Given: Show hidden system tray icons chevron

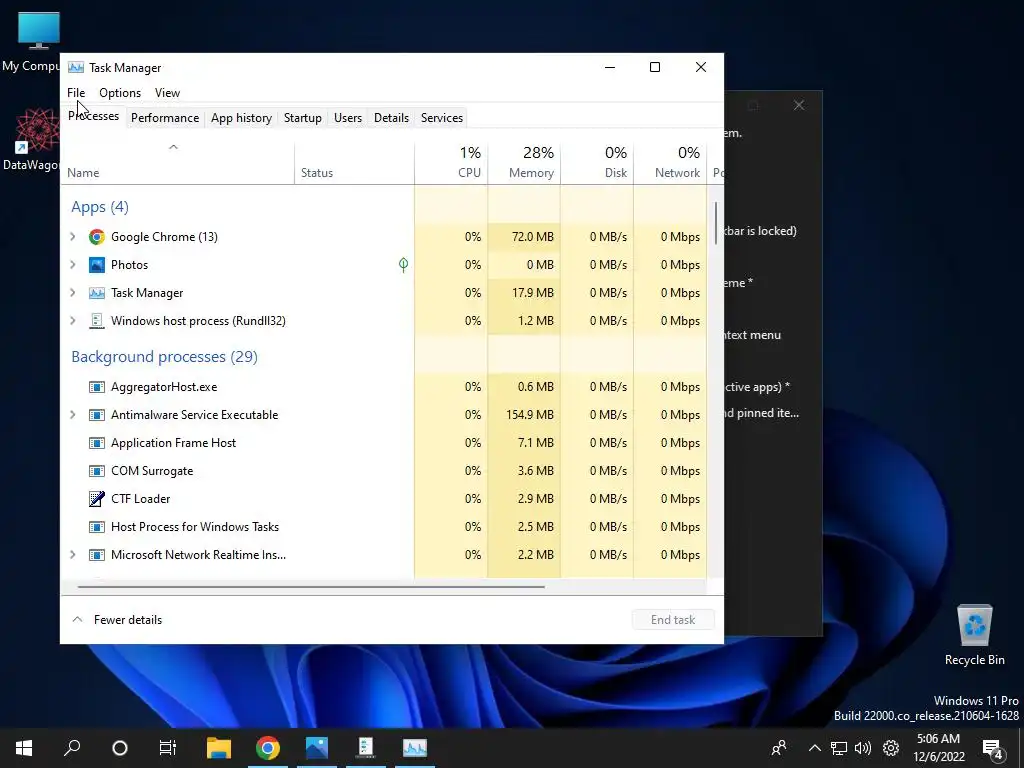Looking at the screenshot, I should (814, 748).
